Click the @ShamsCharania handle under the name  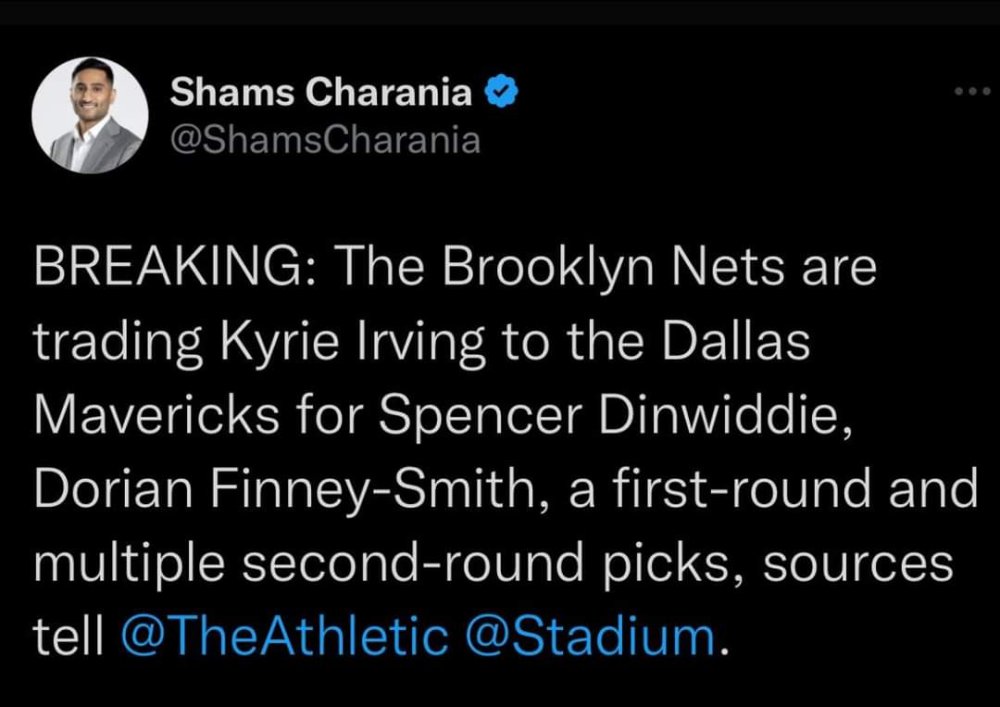325,140
